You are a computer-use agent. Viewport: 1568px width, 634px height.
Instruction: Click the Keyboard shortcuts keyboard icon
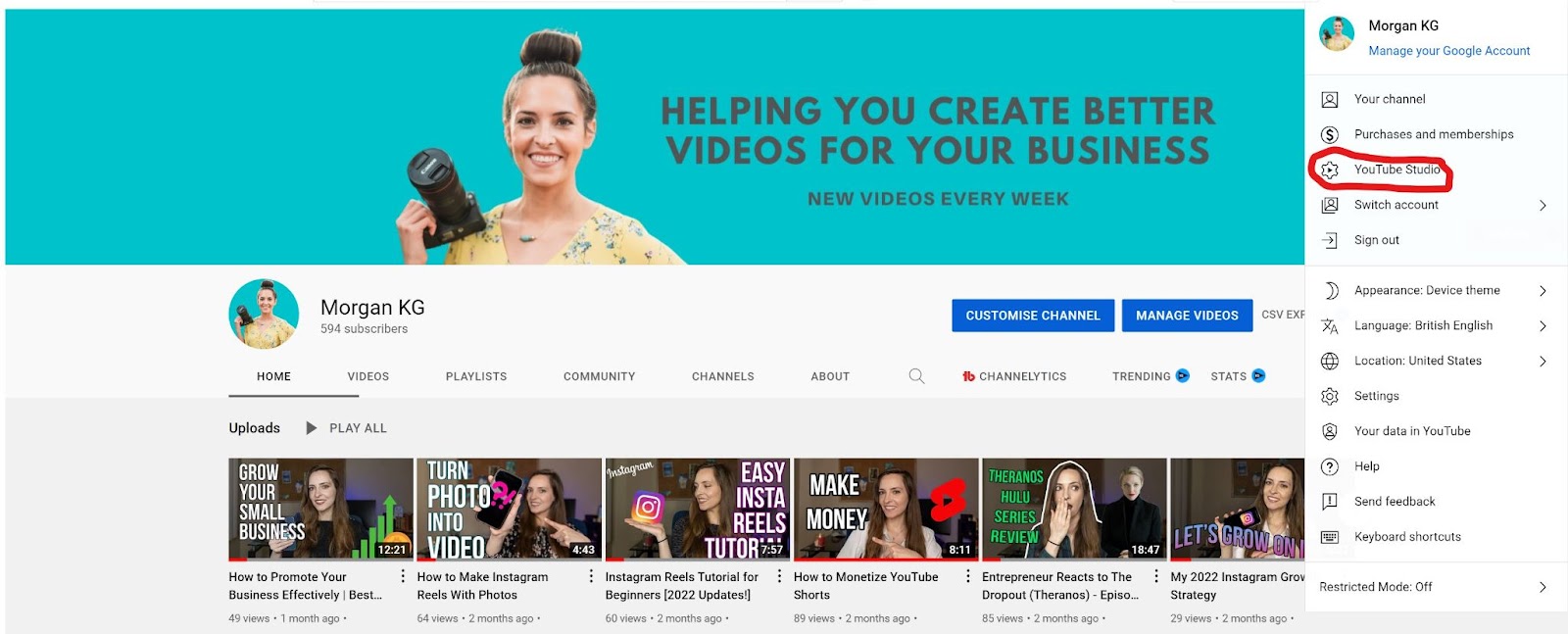coord(1330,537)
